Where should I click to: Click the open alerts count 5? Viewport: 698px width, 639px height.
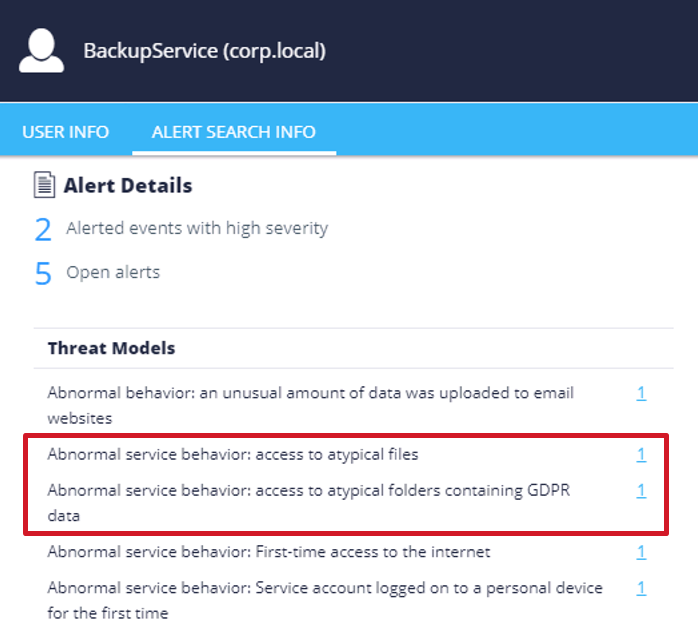click(43, 273)
